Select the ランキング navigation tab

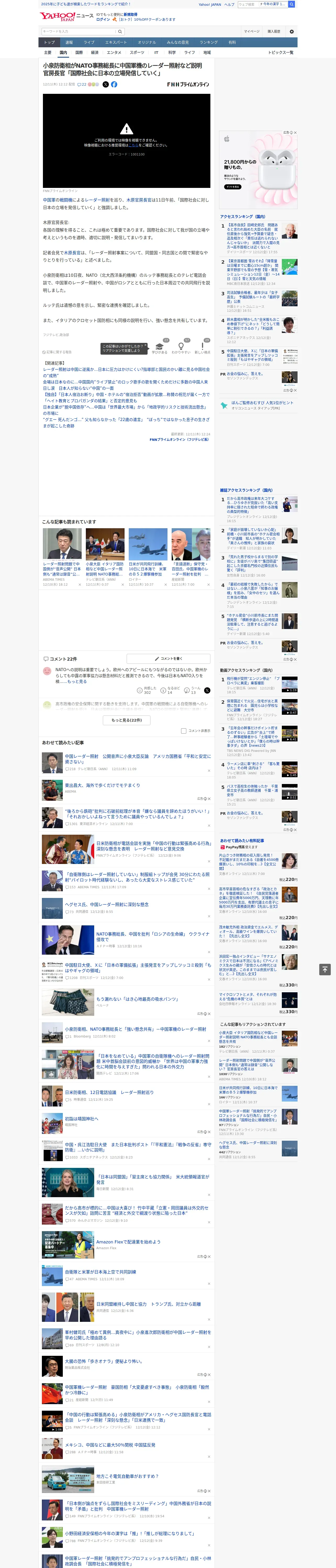pyautogui.click(x=209, y=42)
